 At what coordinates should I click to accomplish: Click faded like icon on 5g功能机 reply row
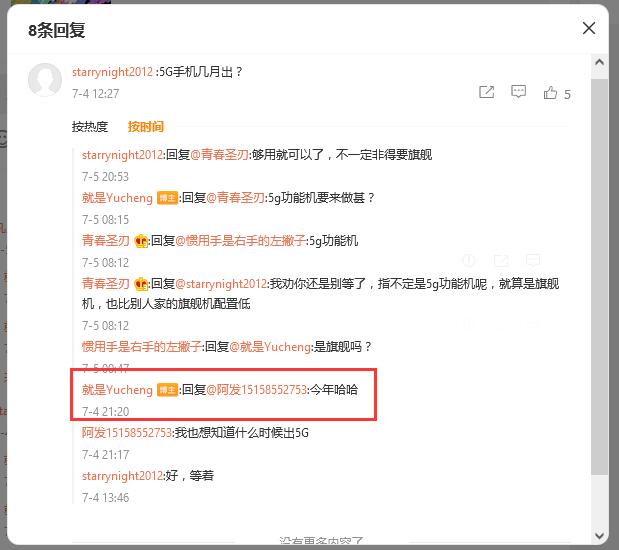click(469, 261)
